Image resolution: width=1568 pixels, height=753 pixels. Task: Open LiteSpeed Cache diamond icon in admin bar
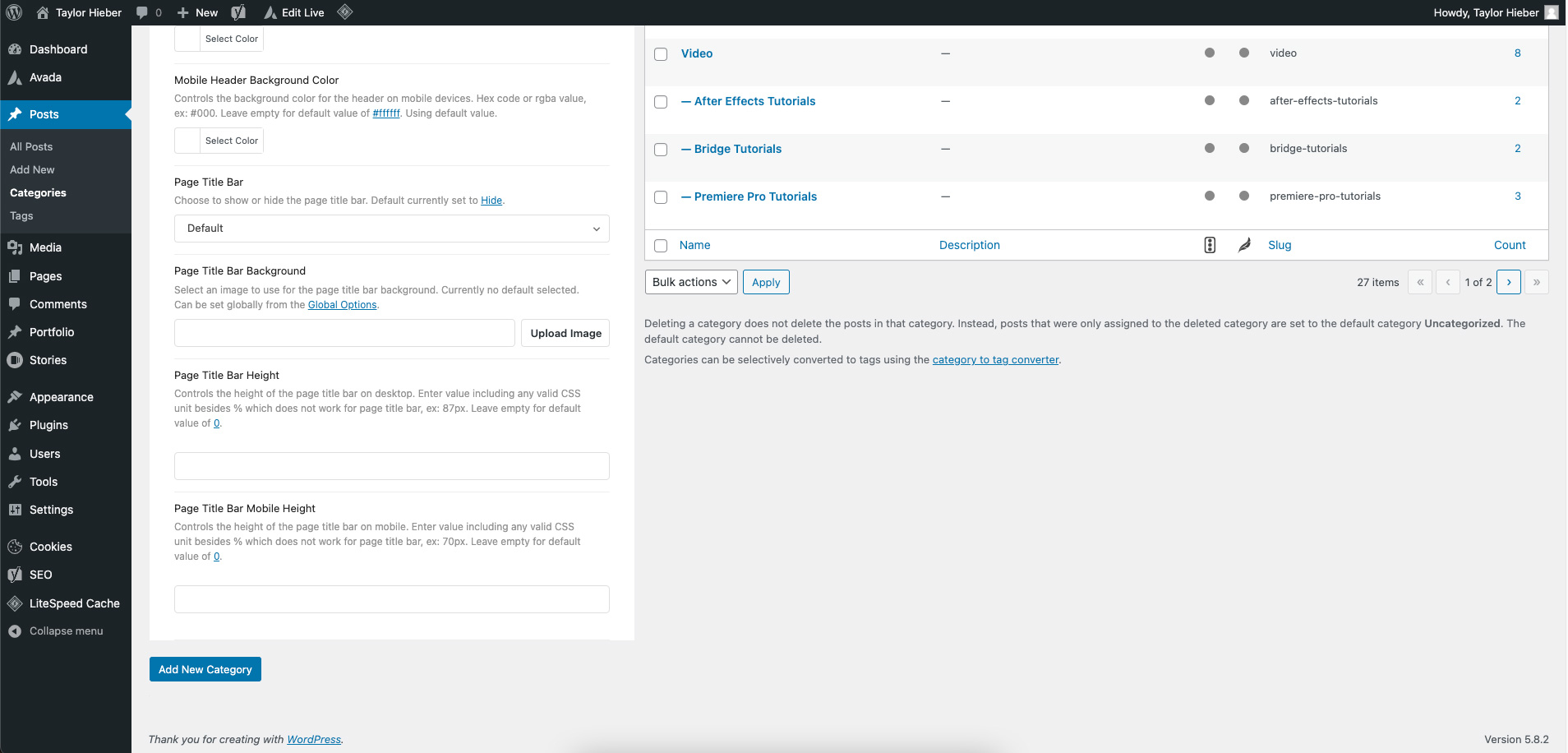(x=345, y=12)
